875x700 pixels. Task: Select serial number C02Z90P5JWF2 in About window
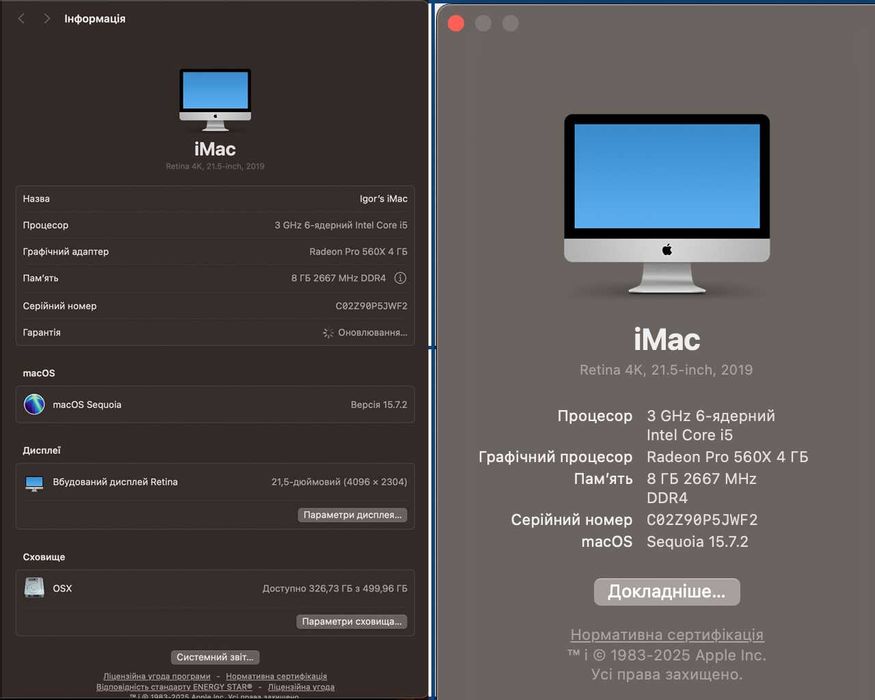(x=702, y=520)
